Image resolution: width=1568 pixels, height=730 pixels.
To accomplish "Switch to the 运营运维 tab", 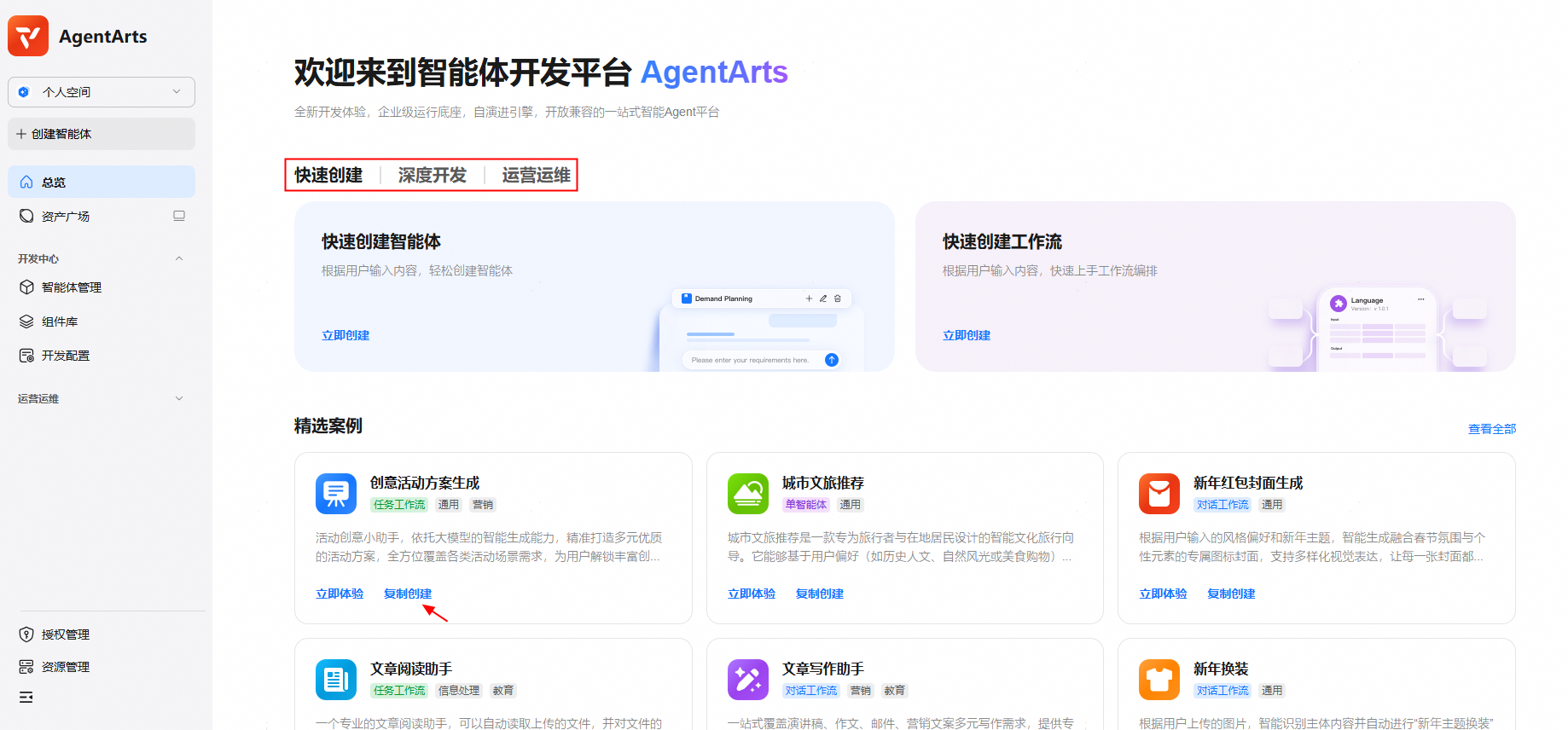I will pyautogui.click(x=537, y=175).
